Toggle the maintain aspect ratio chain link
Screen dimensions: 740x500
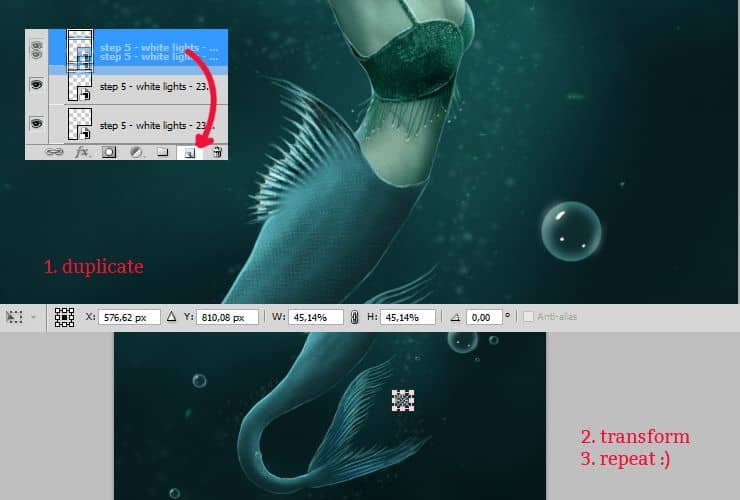354,317
